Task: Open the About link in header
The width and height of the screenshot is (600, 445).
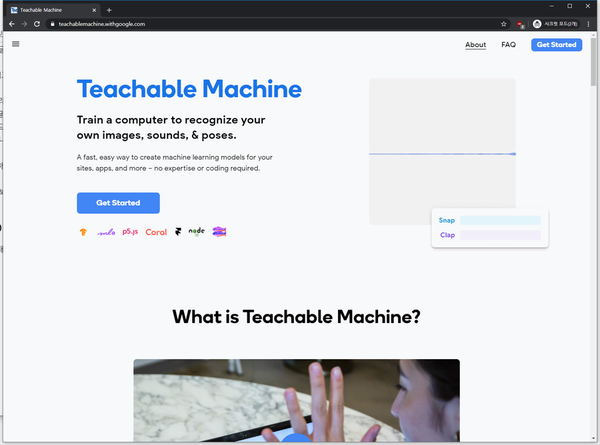Action: (476, 45)
